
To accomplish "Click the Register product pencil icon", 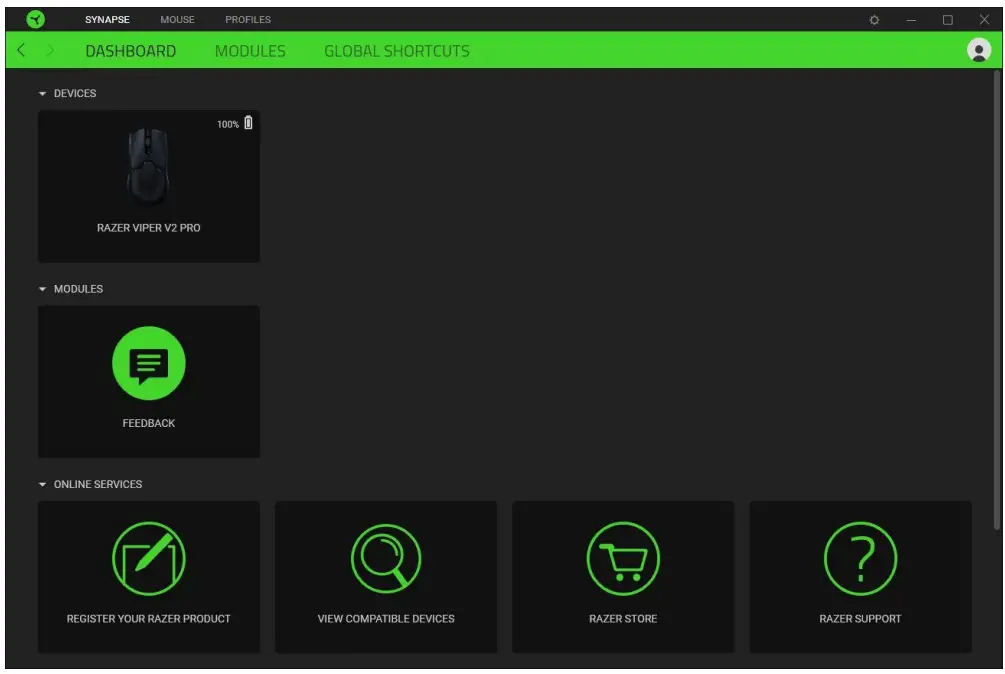I will (x=149, y=559).
